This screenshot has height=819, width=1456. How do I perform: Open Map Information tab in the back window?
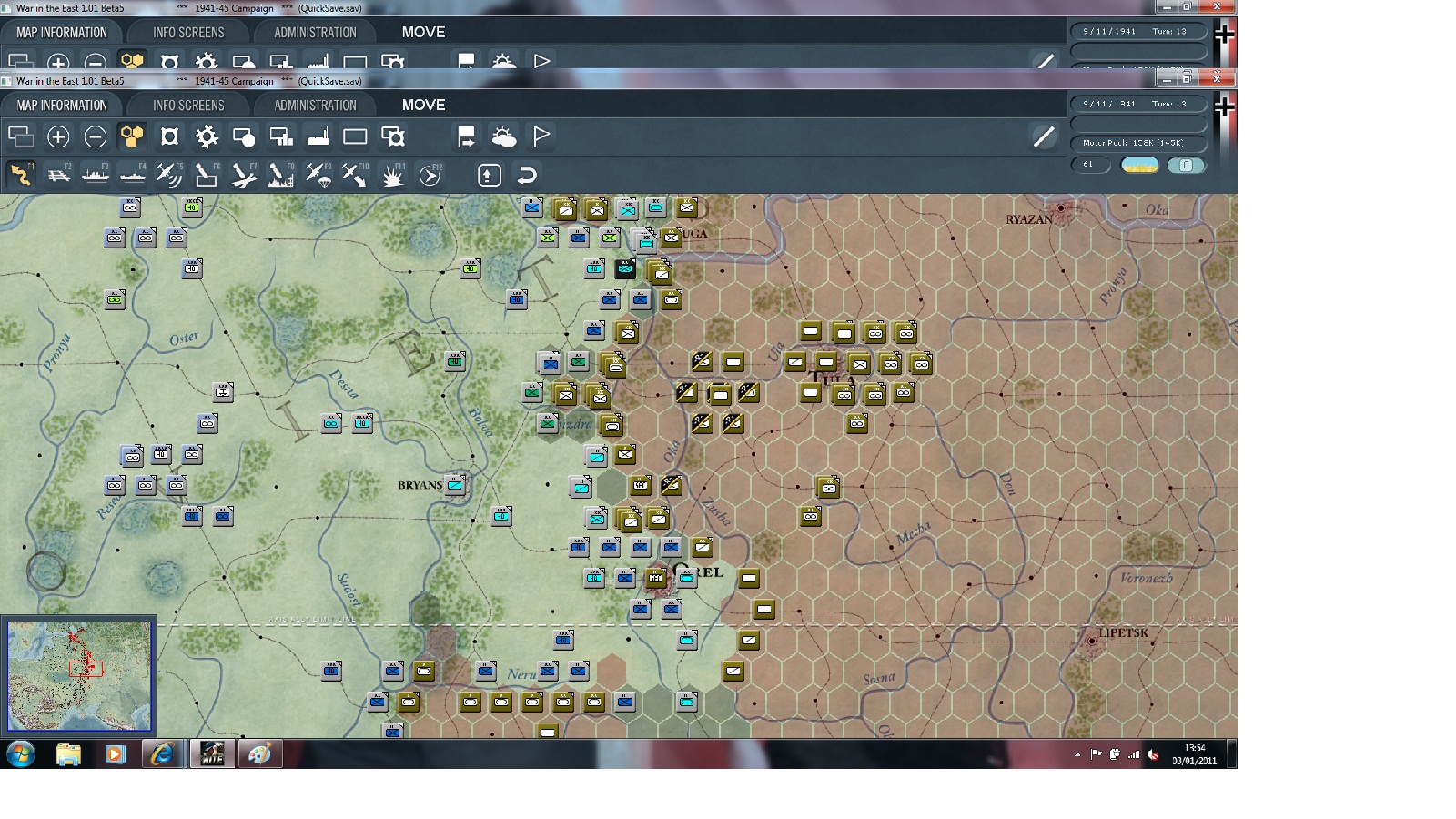62,33
